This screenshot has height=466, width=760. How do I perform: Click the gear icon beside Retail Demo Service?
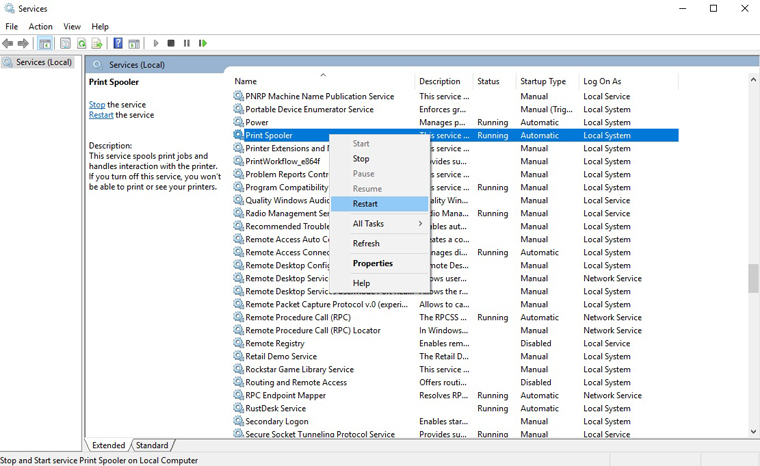coord(238,356)
